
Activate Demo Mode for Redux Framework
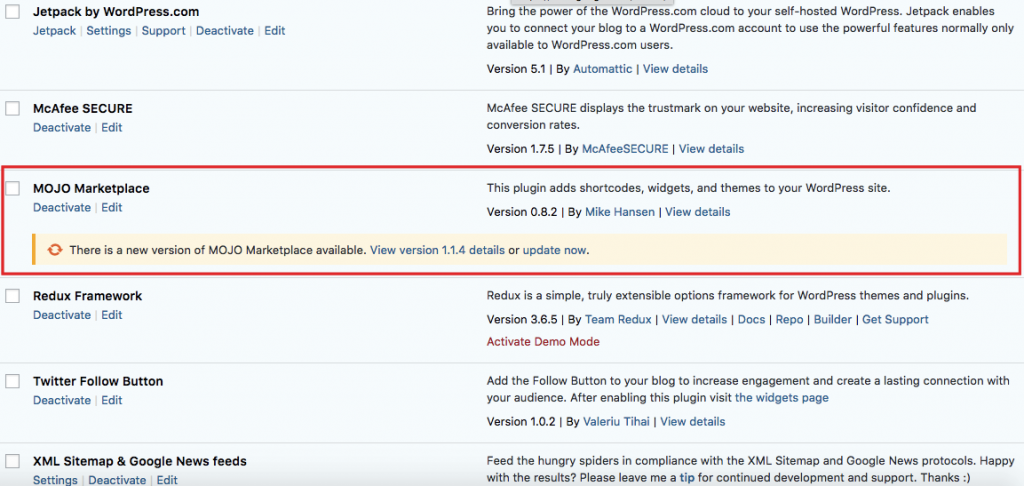click(543, 342)
